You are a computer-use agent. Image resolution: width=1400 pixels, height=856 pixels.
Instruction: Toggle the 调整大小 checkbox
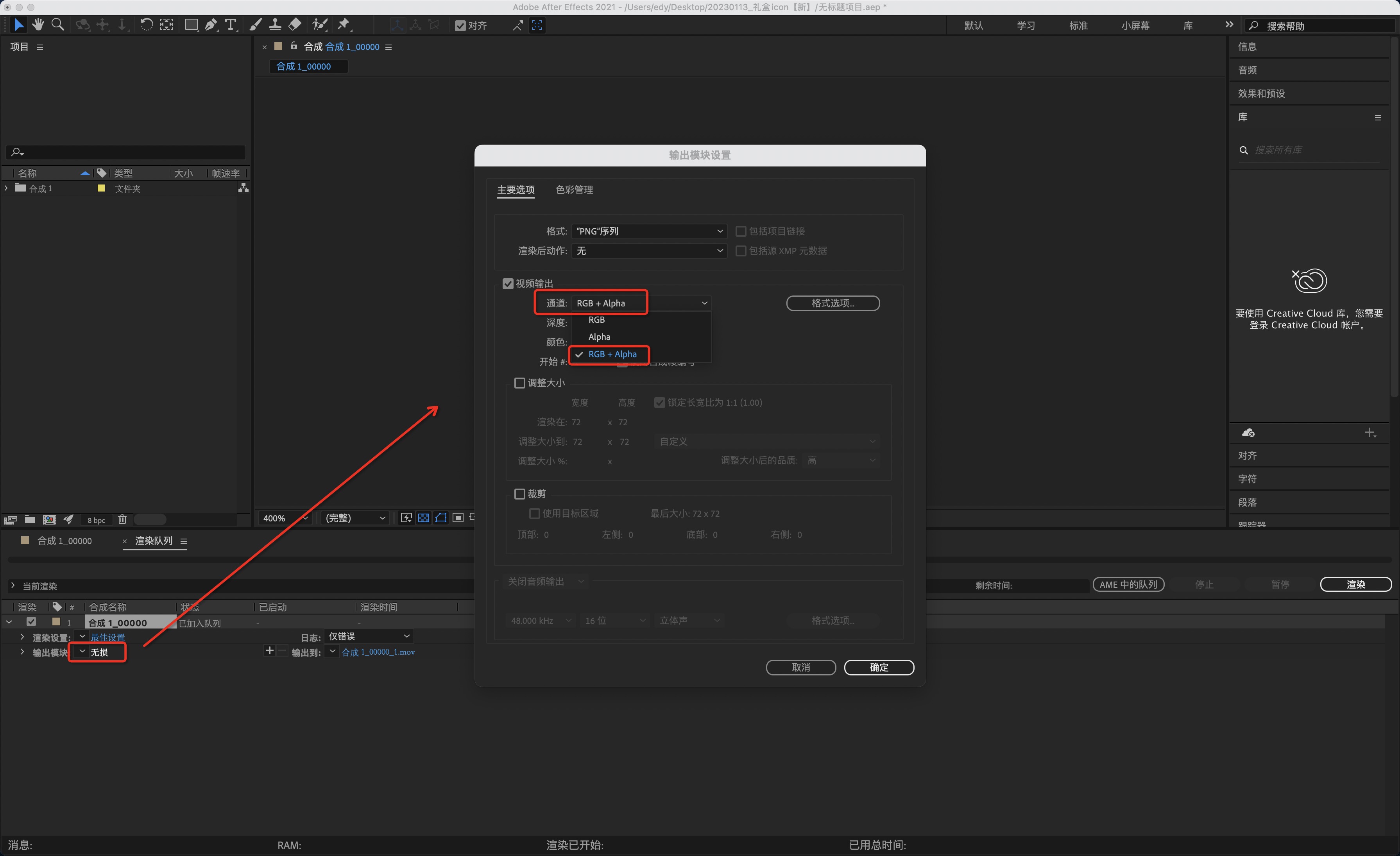click(x=519, y=383)
